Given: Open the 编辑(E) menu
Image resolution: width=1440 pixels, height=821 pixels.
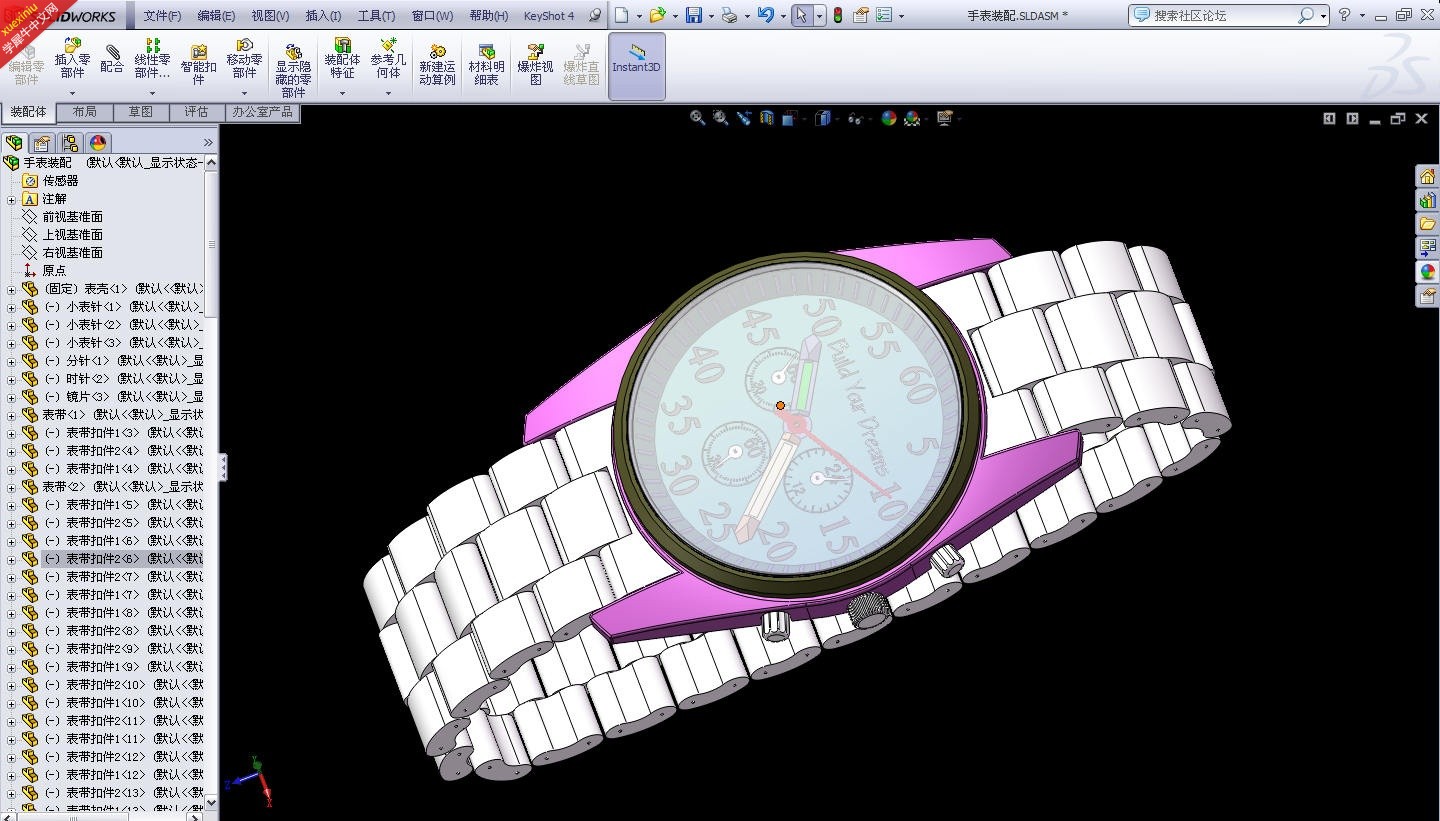Looking at the screenshot, I should tap(216, 16).
